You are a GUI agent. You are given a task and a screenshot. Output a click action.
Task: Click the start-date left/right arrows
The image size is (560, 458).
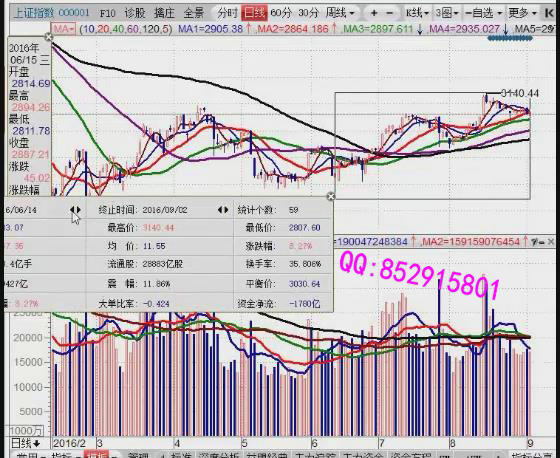click(75, 210)
